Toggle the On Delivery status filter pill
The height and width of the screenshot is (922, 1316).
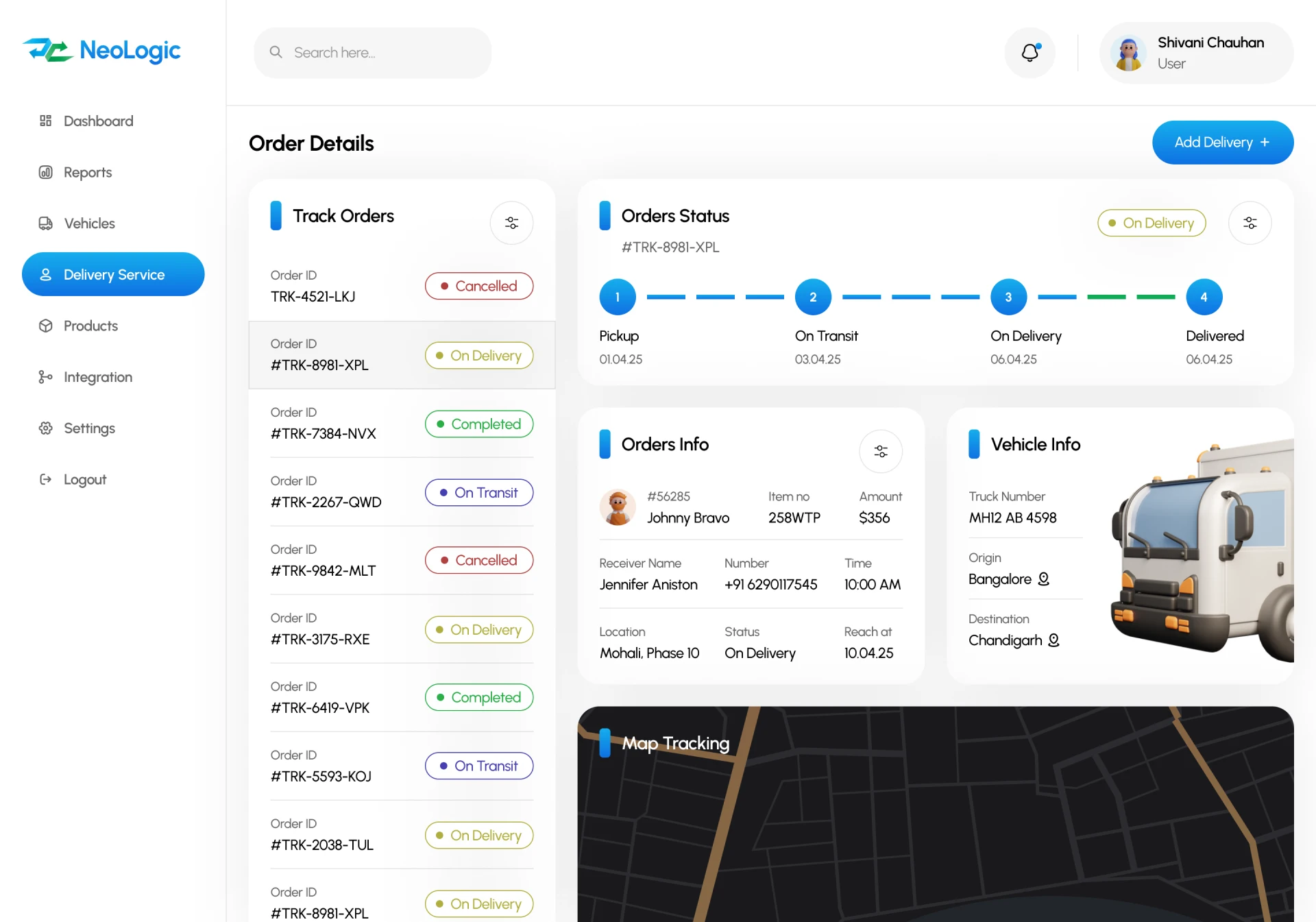(x=1151, y=223)
